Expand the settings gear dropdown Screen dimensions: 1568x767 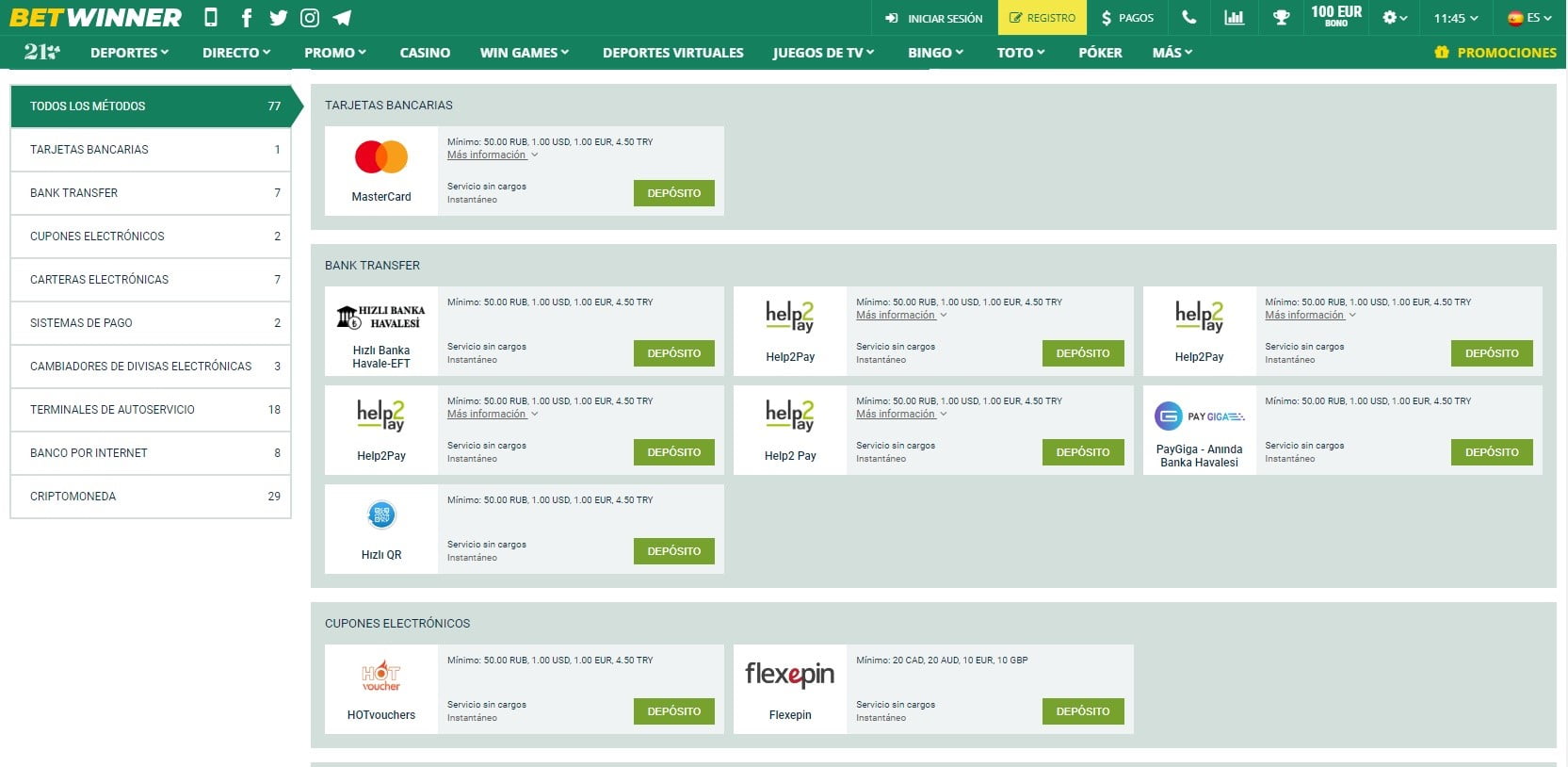tap(1394, 18)
